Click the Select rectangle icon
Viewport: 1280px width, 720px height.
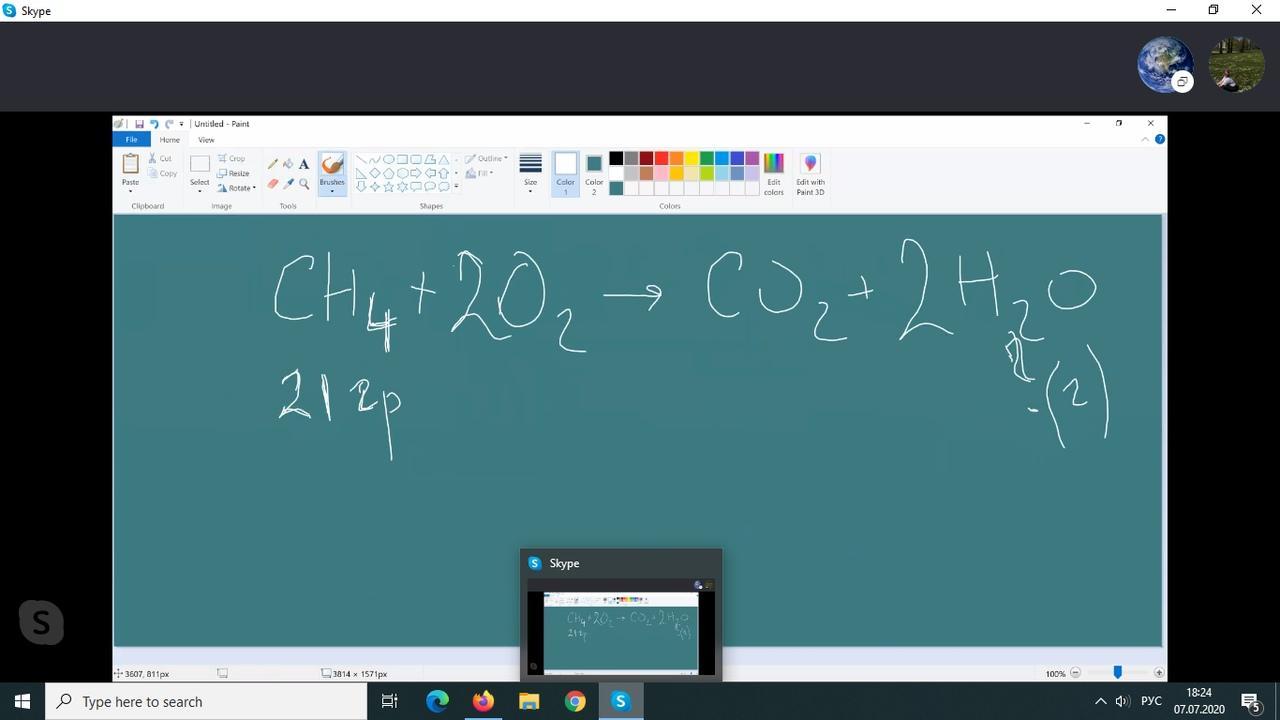click(200, 164)
